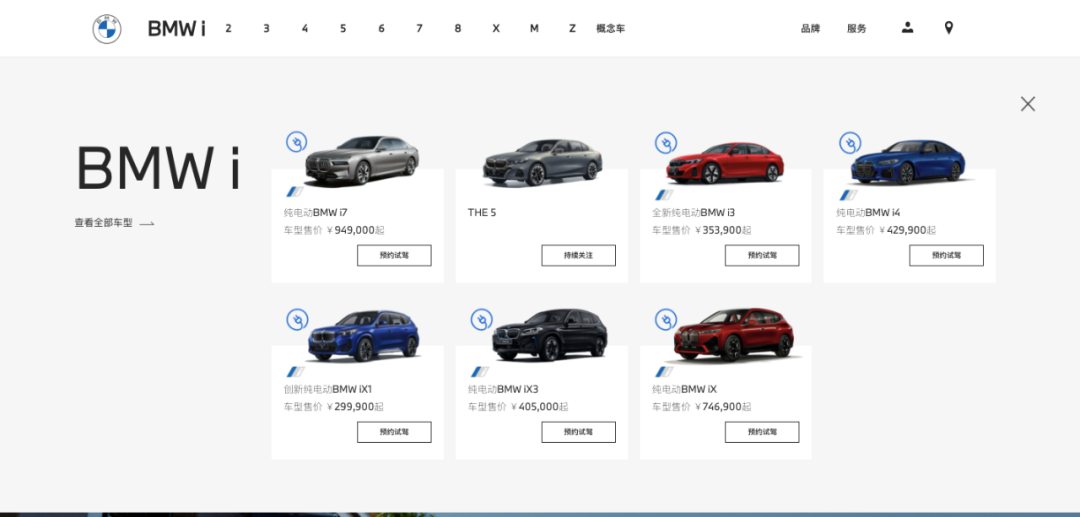
Task: Click 预约试驾 button for BMW iX1
Action: (394, 432)
